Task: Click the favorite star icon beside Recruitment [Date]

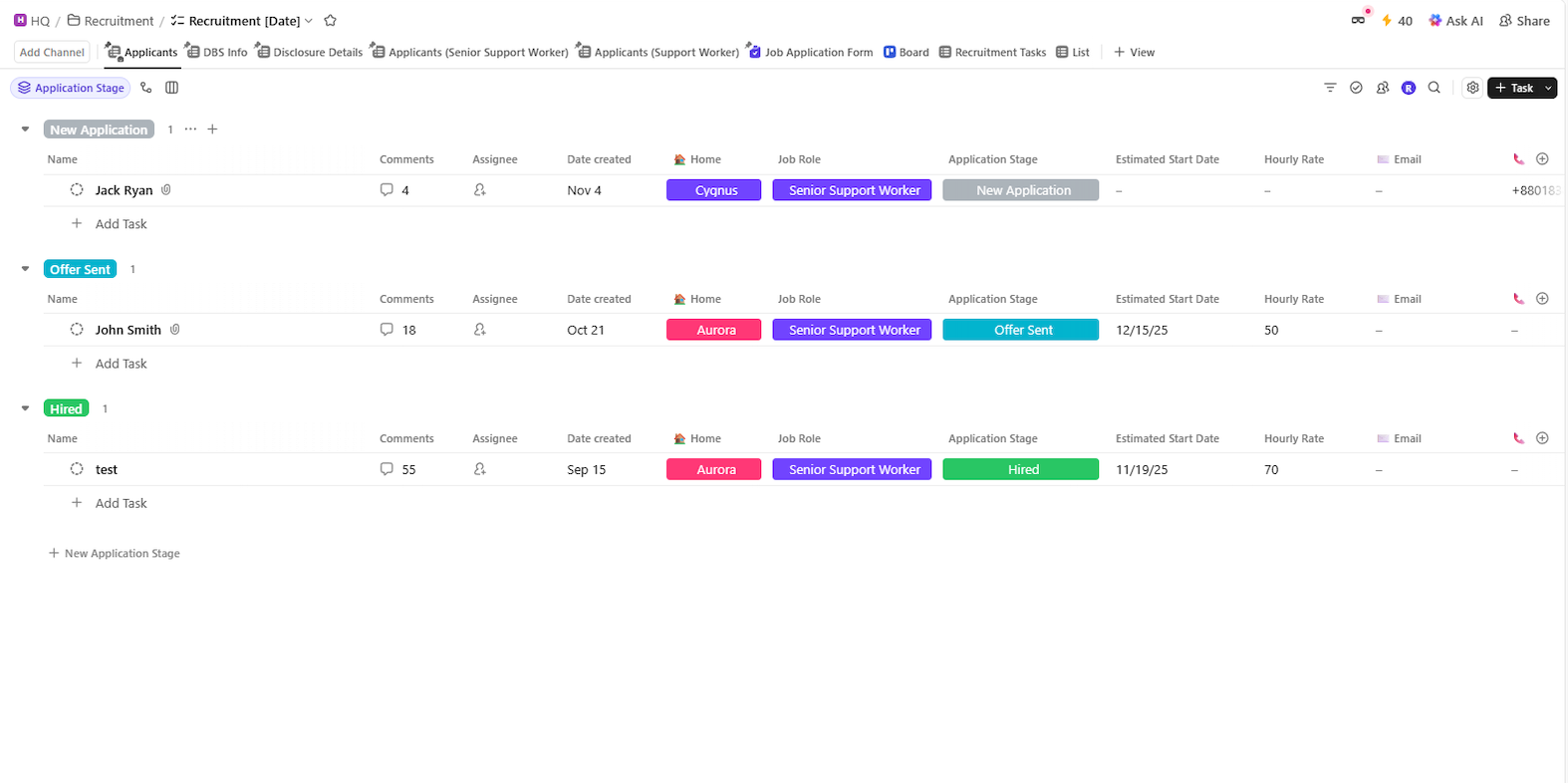Action: [x=331, y=21]
